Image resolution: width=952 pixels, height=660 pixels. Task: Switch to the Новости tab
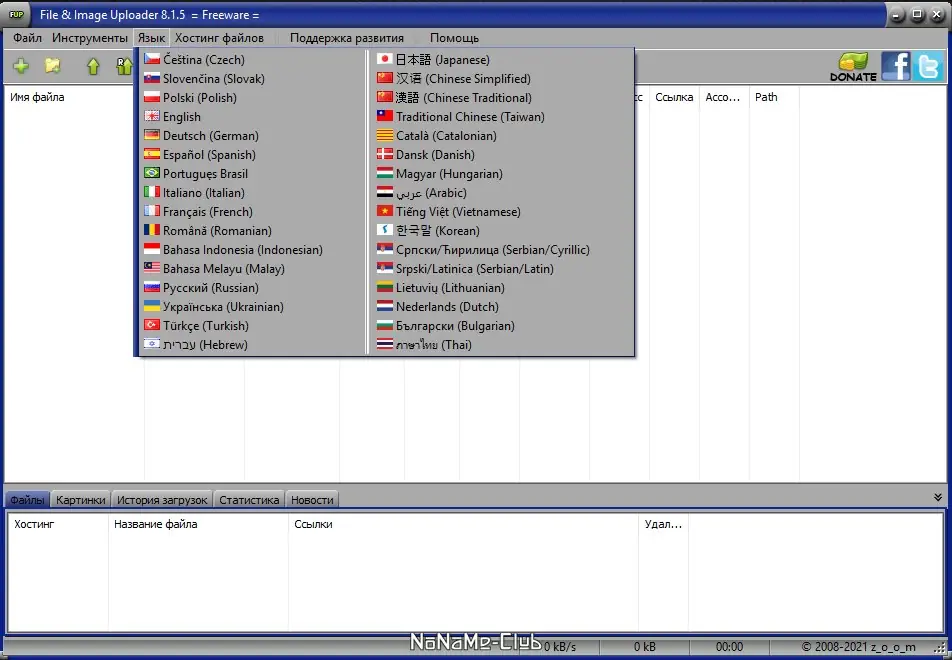point(312,500)
